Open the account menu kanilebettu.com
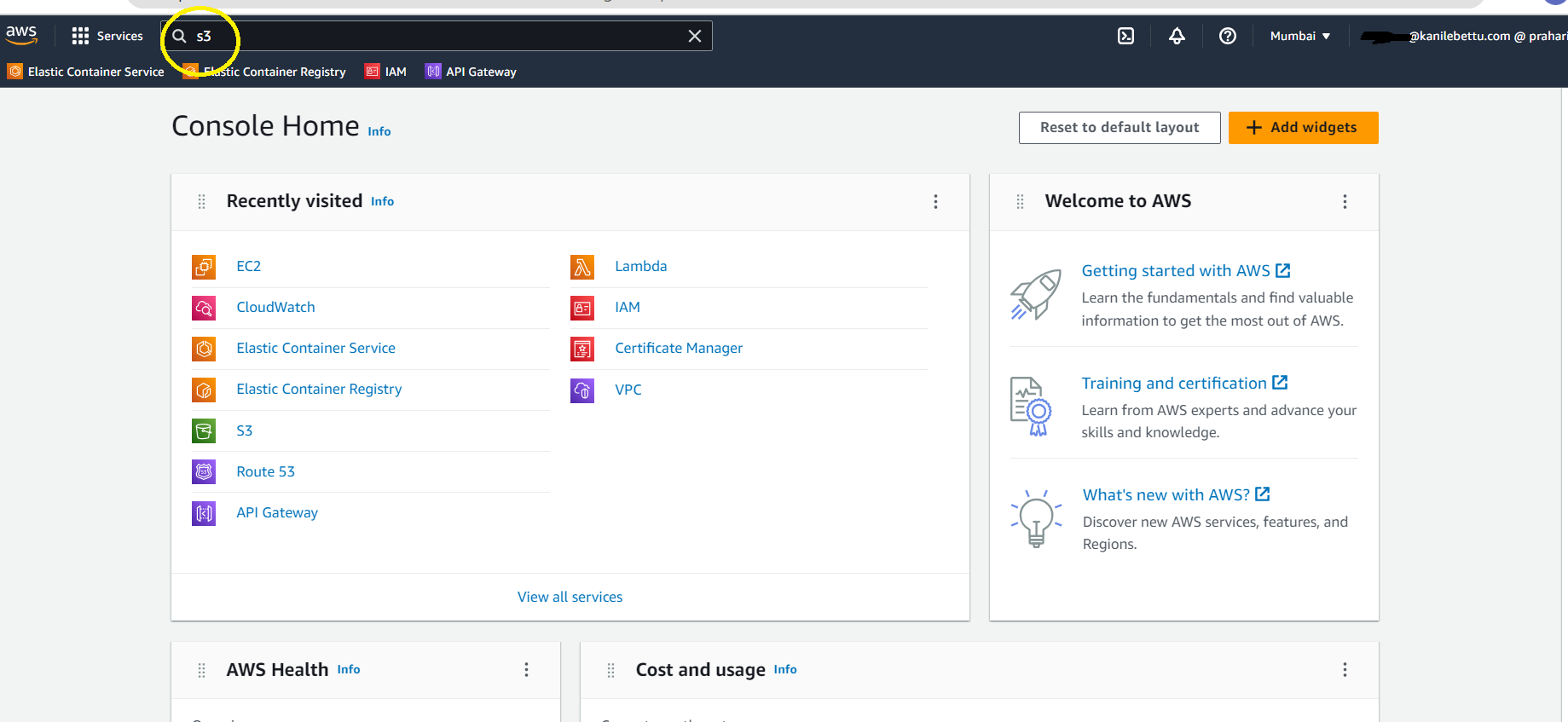Viewport: 1568px width, 722px height. click(x=1464, y=36)
